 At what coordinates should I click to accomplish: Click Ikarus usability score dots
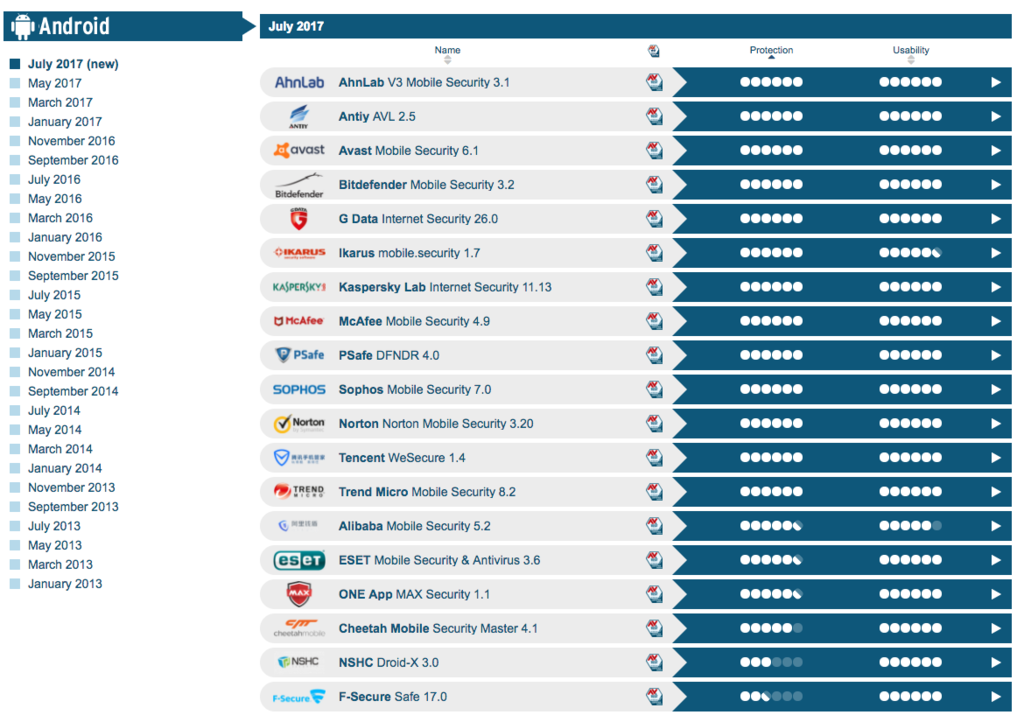(x=910, y=253)
